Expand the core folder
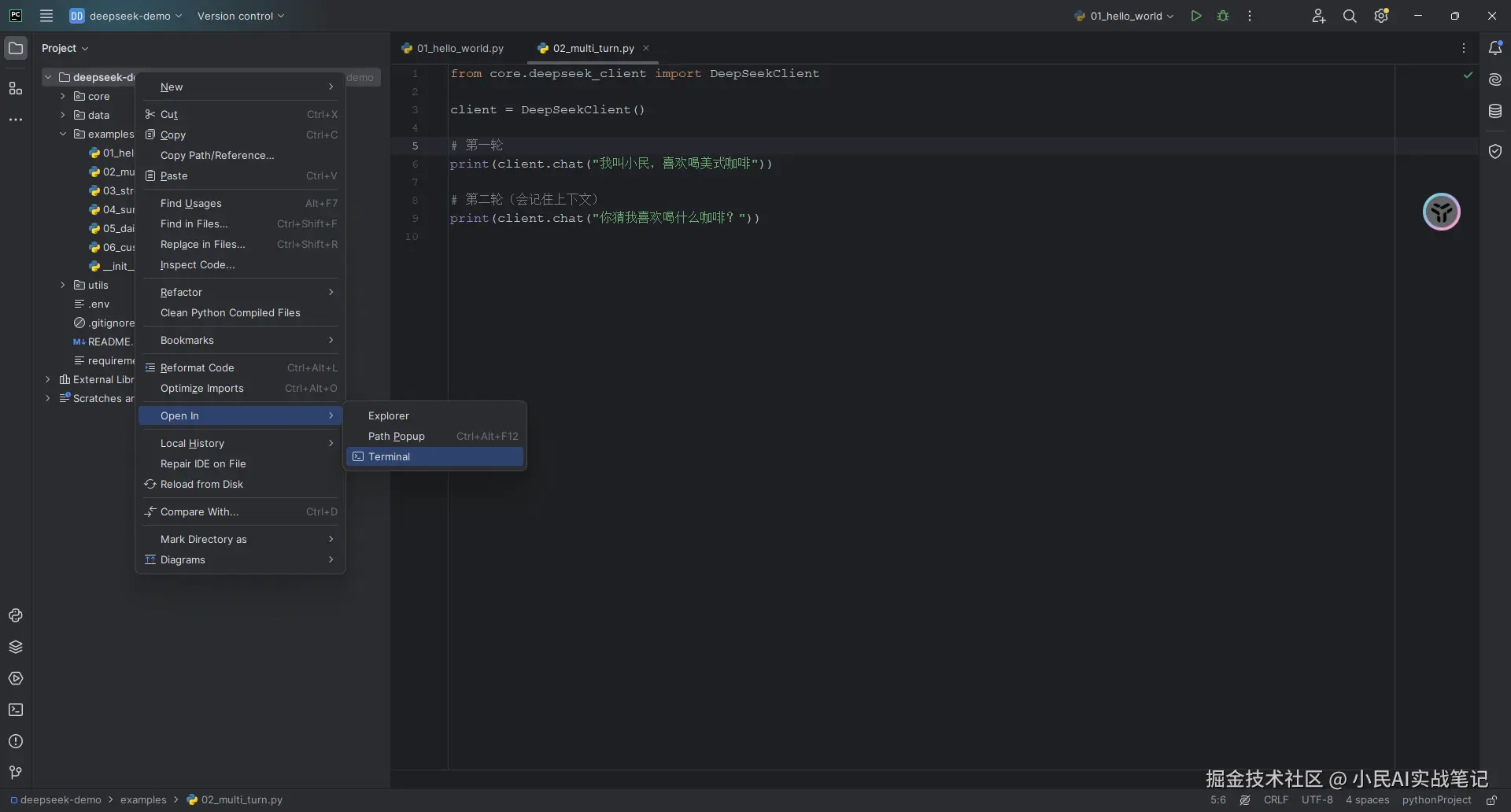 pyautogui.click(x=63, y=96)
